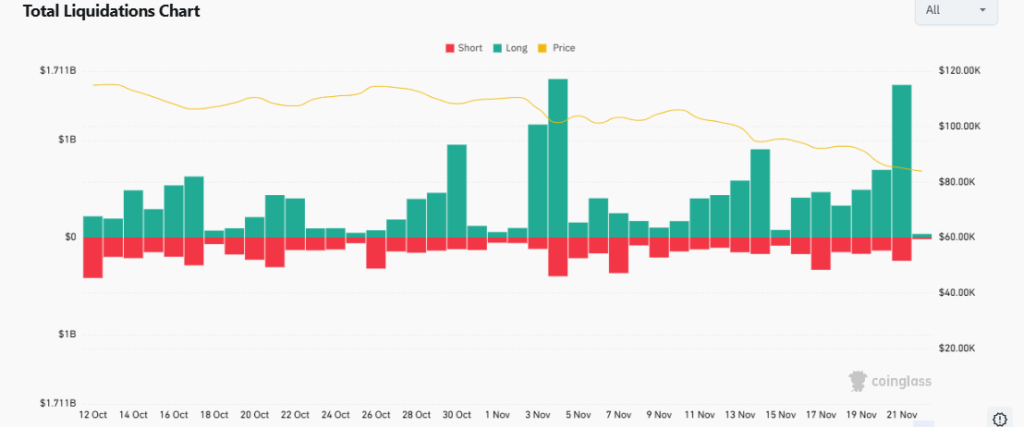Click the 12 Oct date label on x-axis
Image resolution: width=1024 pixels, height=427 pixels.
[x=93, y=414]
